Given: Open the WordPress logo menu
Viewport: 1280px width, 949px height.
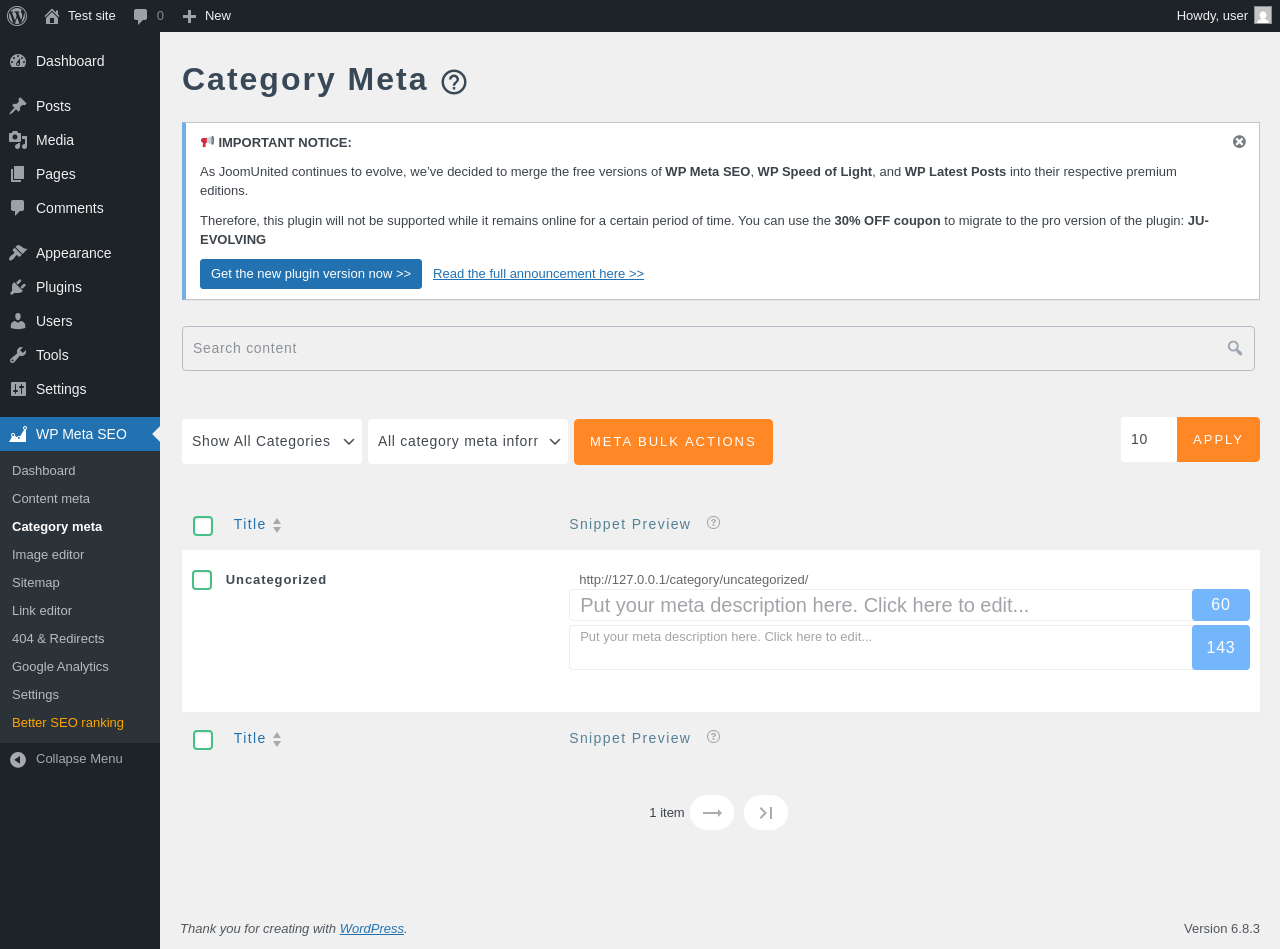Looking at the screenshot, I should point(17,16).
